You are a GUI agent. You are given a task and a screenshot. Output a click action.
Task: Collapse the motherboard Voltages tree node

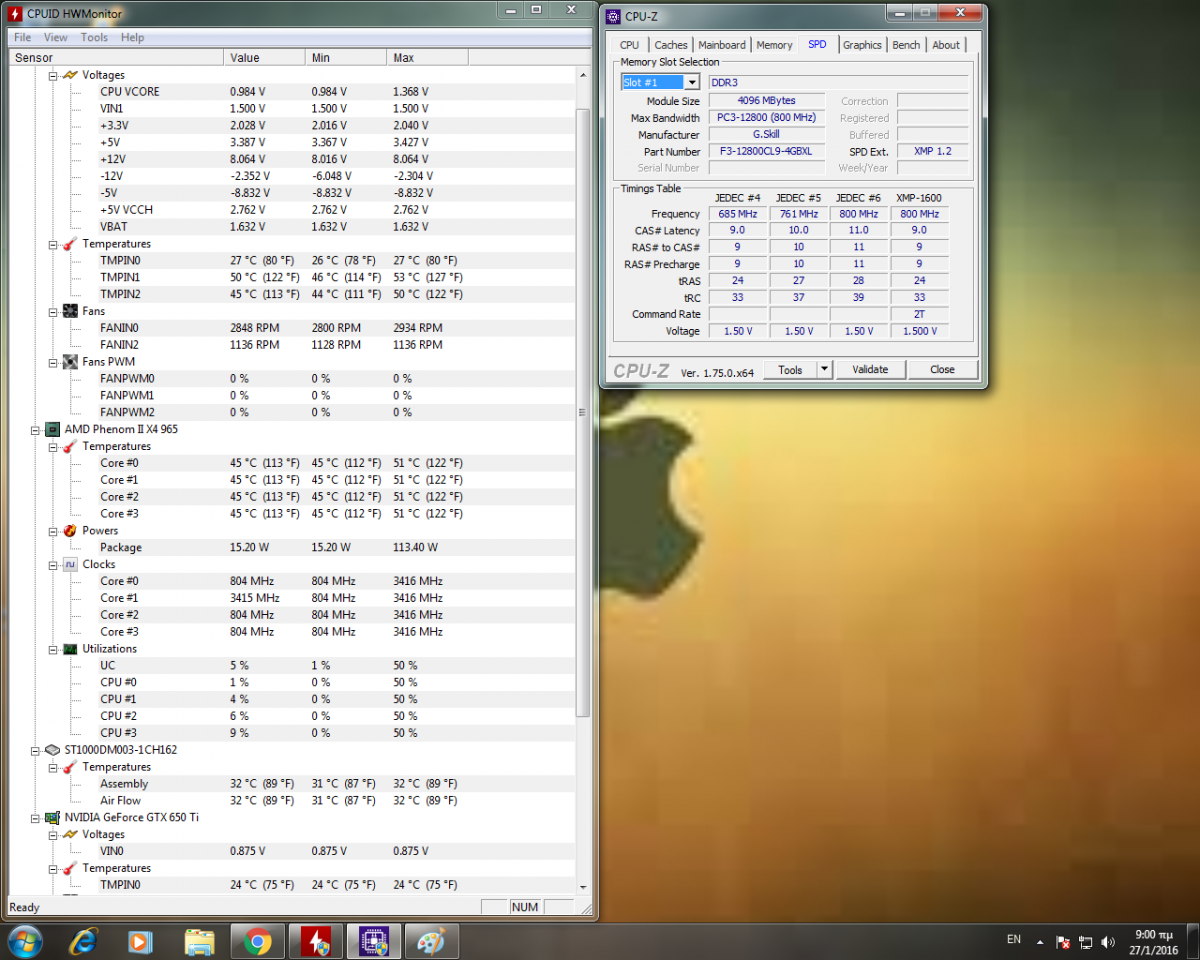click(x=53, y=75)
